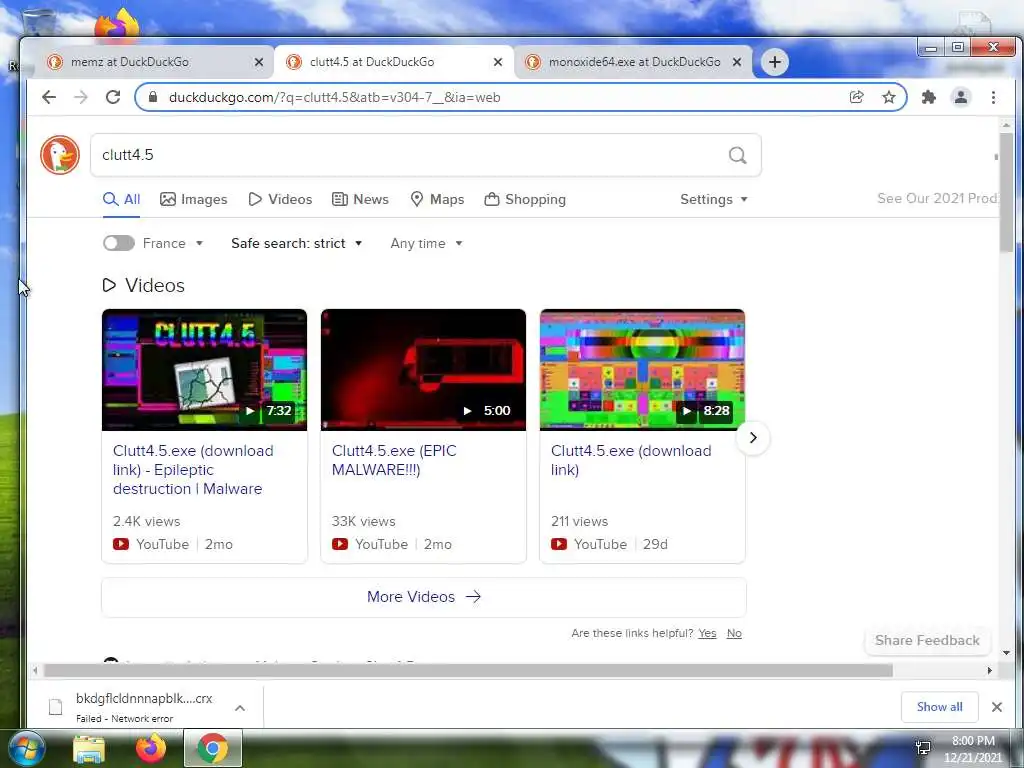Share this page via share icon

[x=856, y=97]
